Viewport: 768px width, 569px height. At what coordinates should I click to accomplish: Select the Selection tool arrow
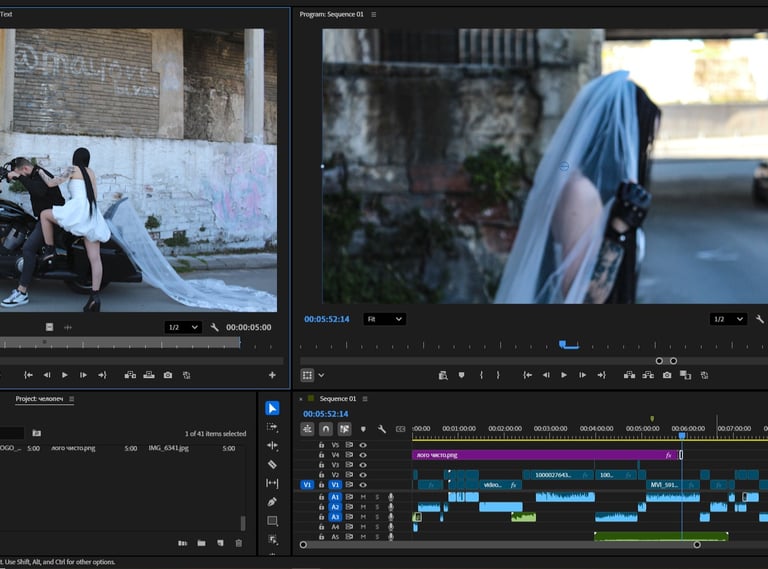point(272,408)
